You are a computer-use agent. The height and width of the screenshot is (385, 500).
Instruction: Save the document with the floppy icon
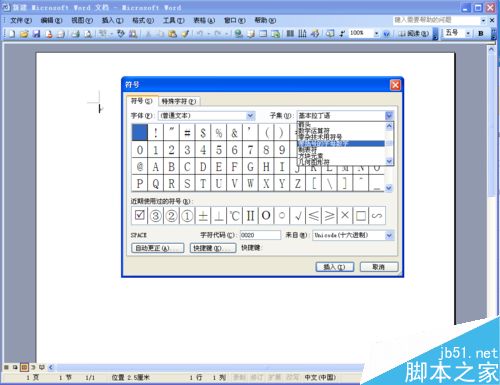(36, 33)
